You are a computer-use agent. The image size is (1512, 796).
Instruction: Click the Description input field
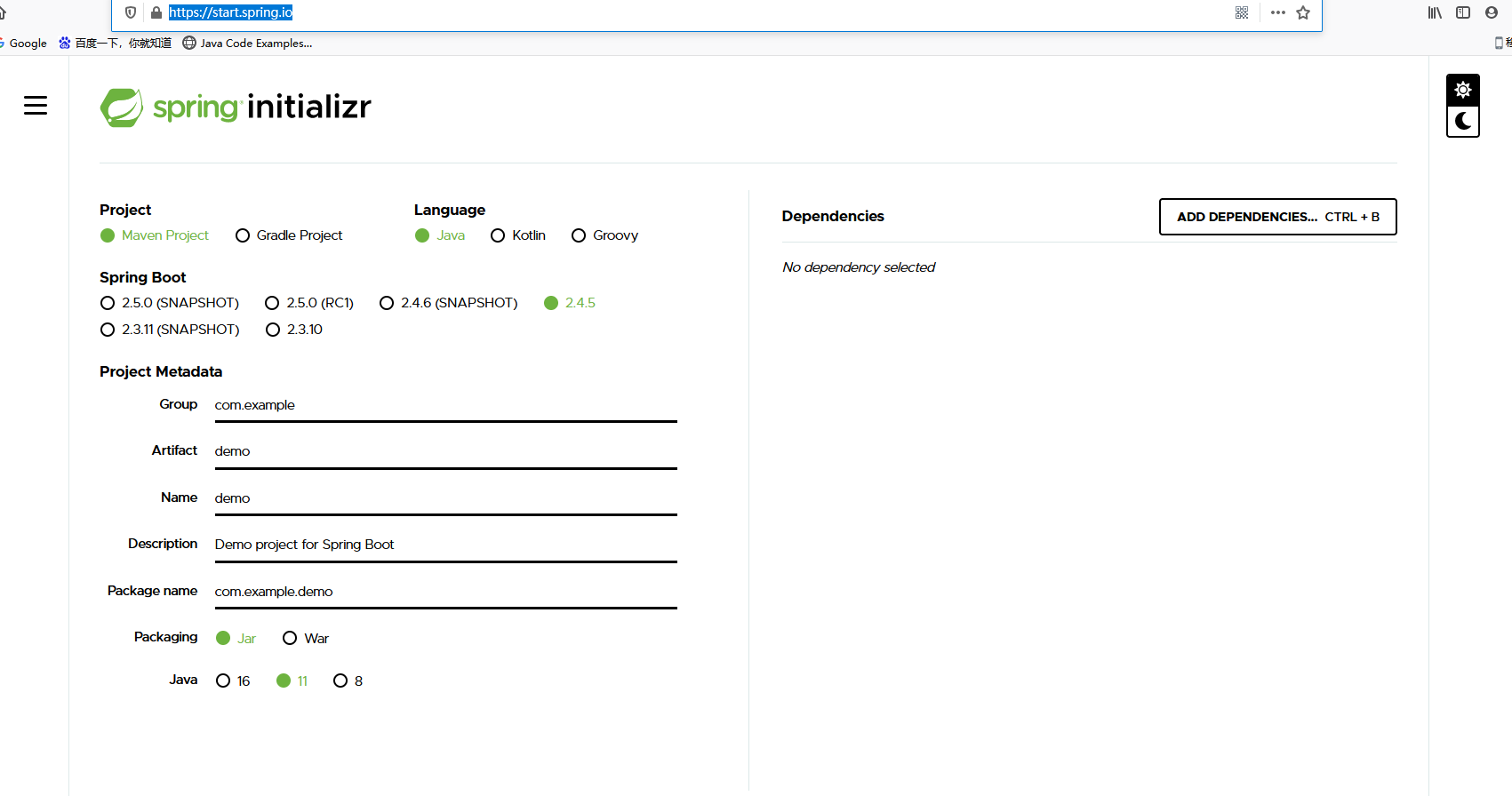click(445, 545)
